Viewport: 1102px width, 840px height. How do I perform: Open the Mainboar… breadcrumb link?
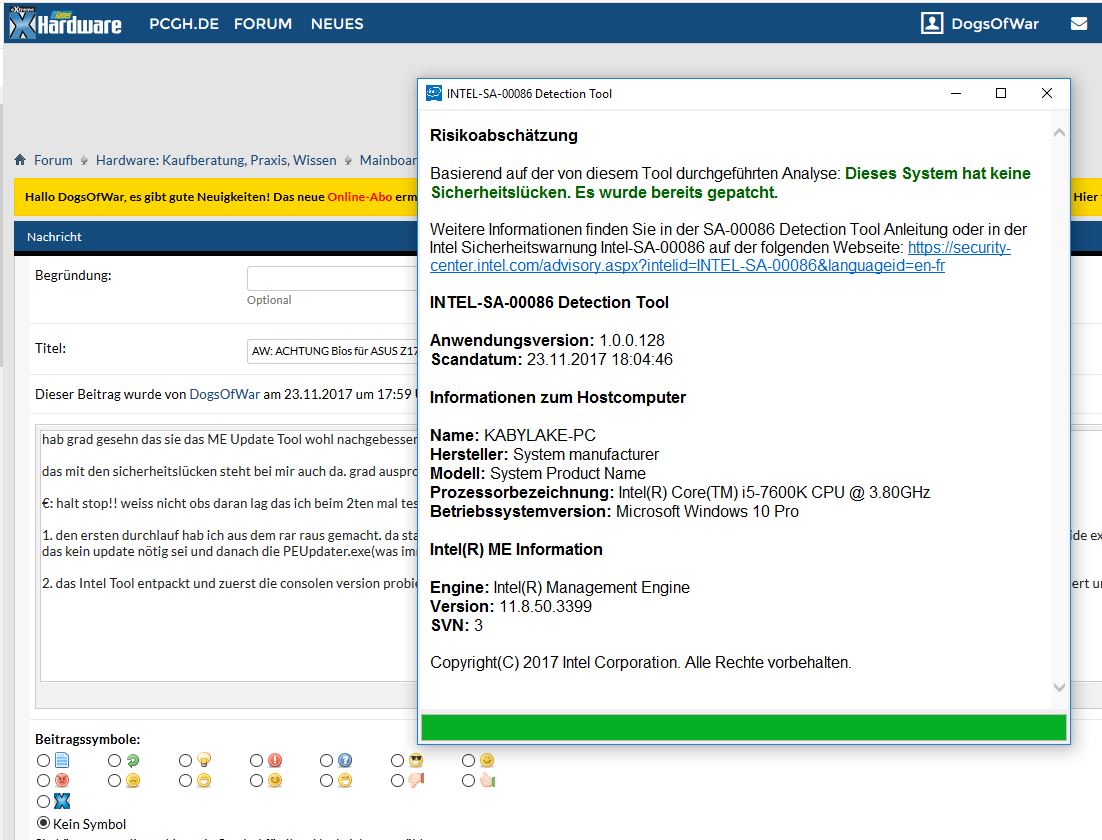(389, 160)
